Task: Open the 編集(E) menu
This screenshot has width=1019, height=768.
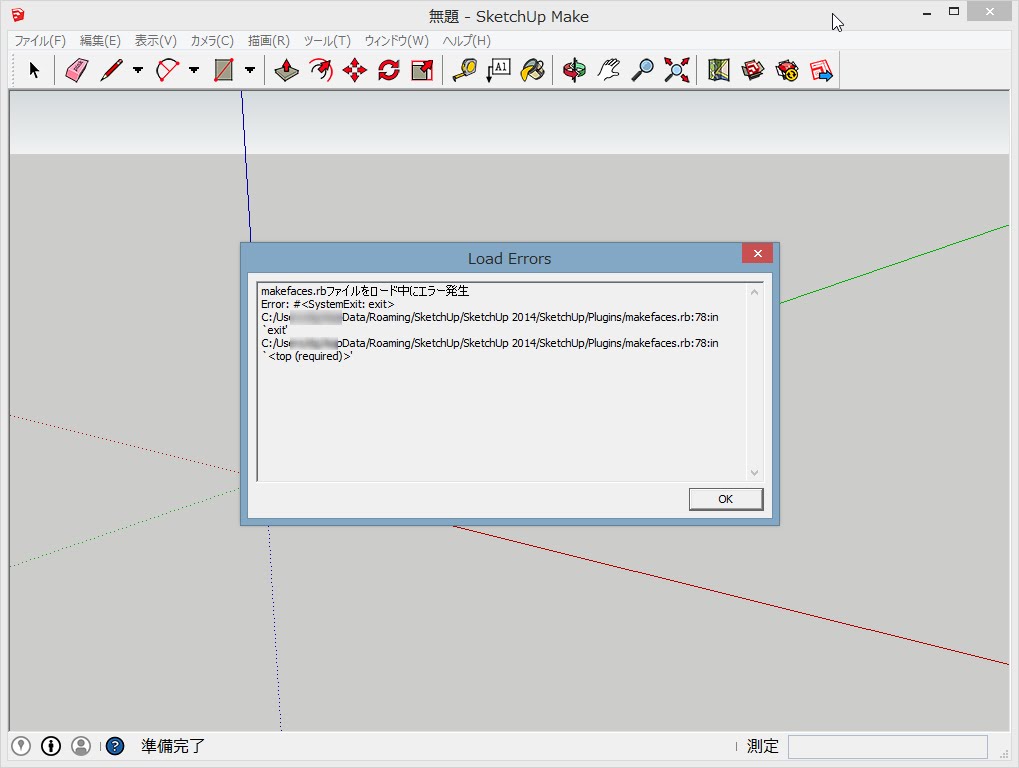Action: (100, 40)
